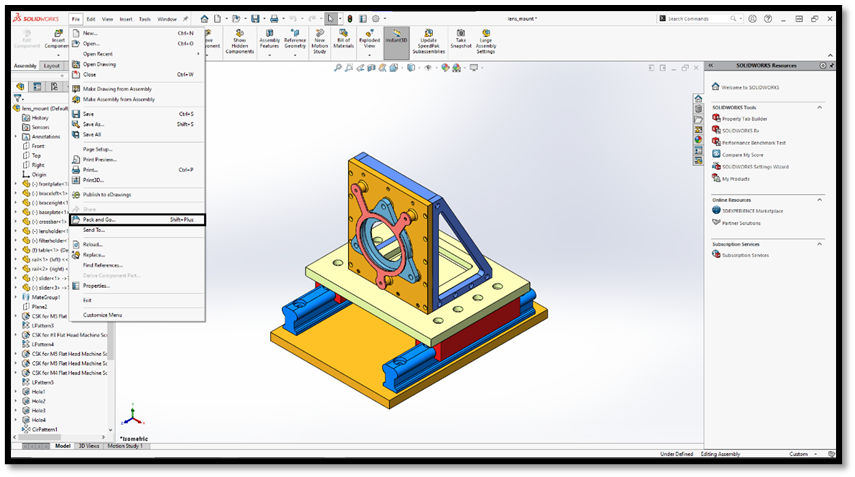Choose Save As from the File menu
This screenshot has width=855, height=477.
pyautogui.click(x=93, y=124)
